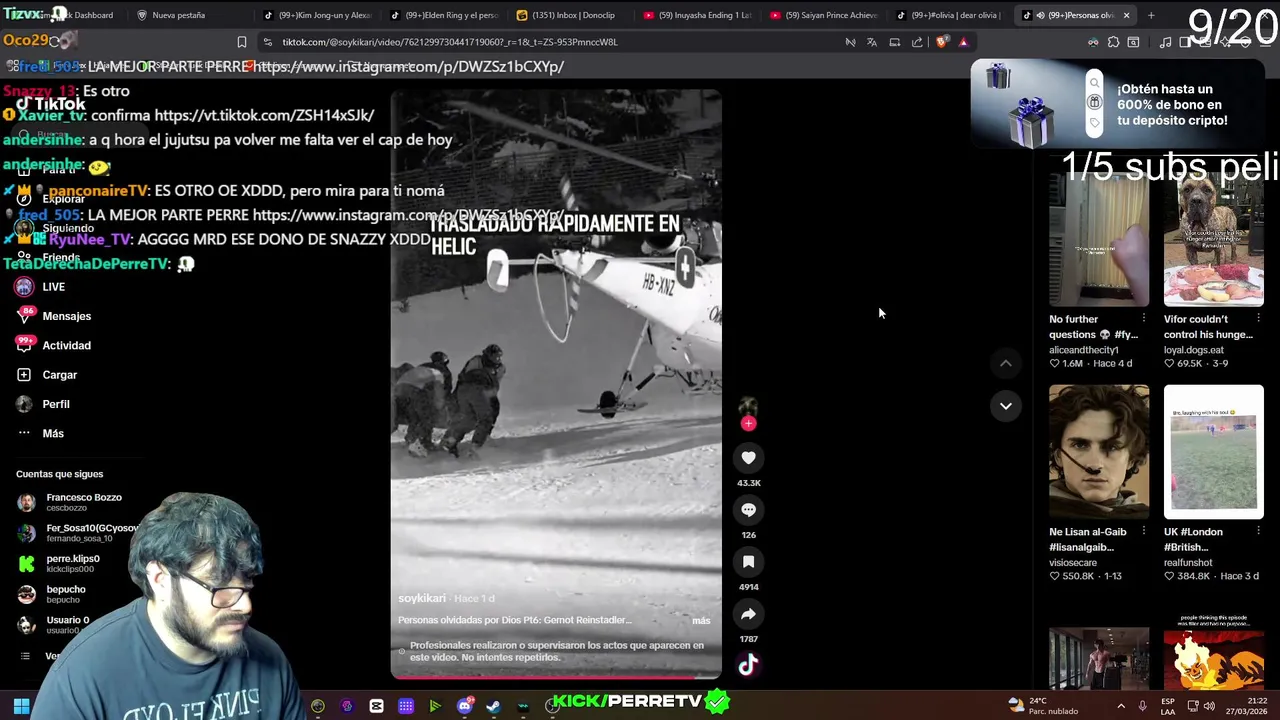Follow soykikari with the red plus badge
The width and height of the screenshot is (1280, 720).
tap(748, 424)
